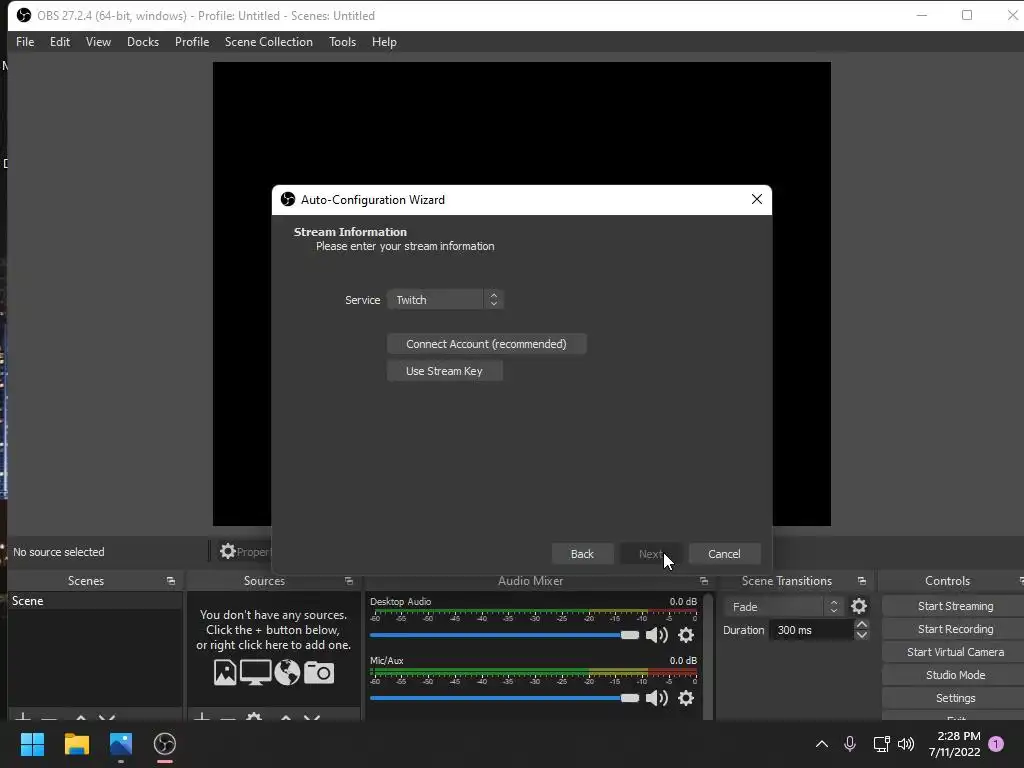Mute Desktop Audio speaker icon
1024x768 pixels.
(656, 635)
